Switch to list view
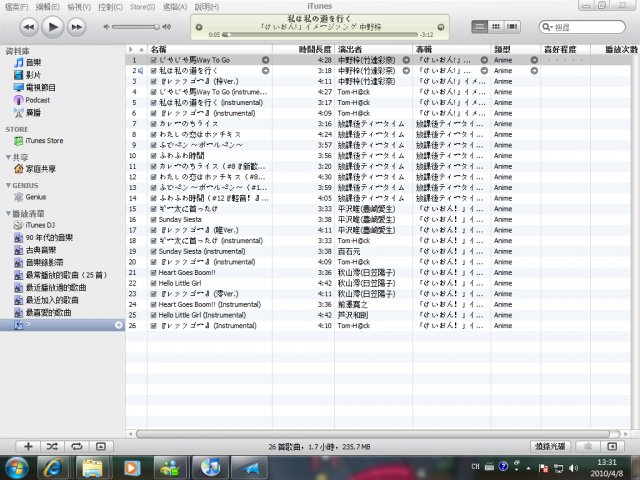The image size is (640, 480). pos(480,27)
